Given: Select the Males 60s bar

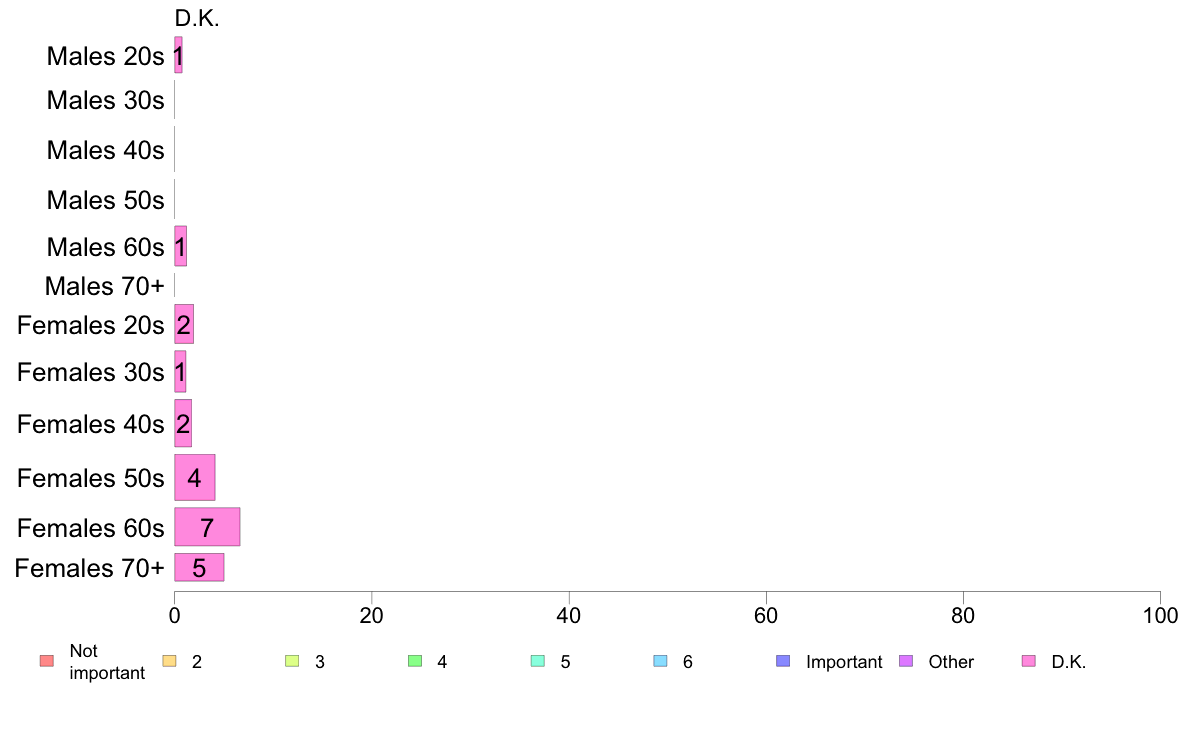Looking at the screenshot, I should tap(180, 246).
